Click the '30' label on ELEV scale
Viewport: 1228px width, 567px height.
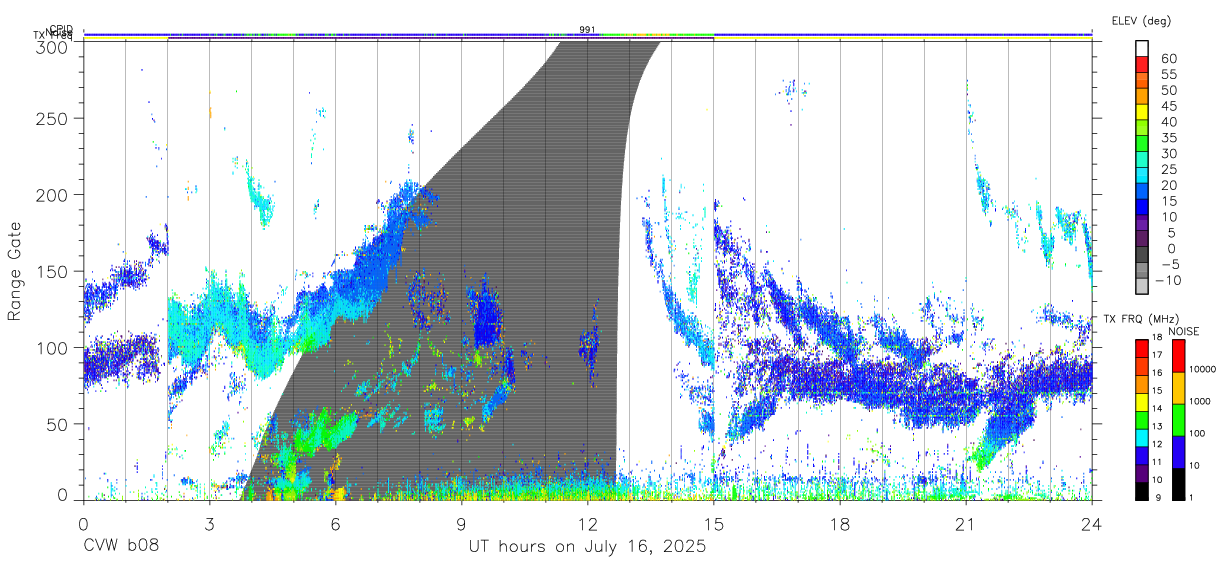pyautogui.click(x=1168, y=154)
